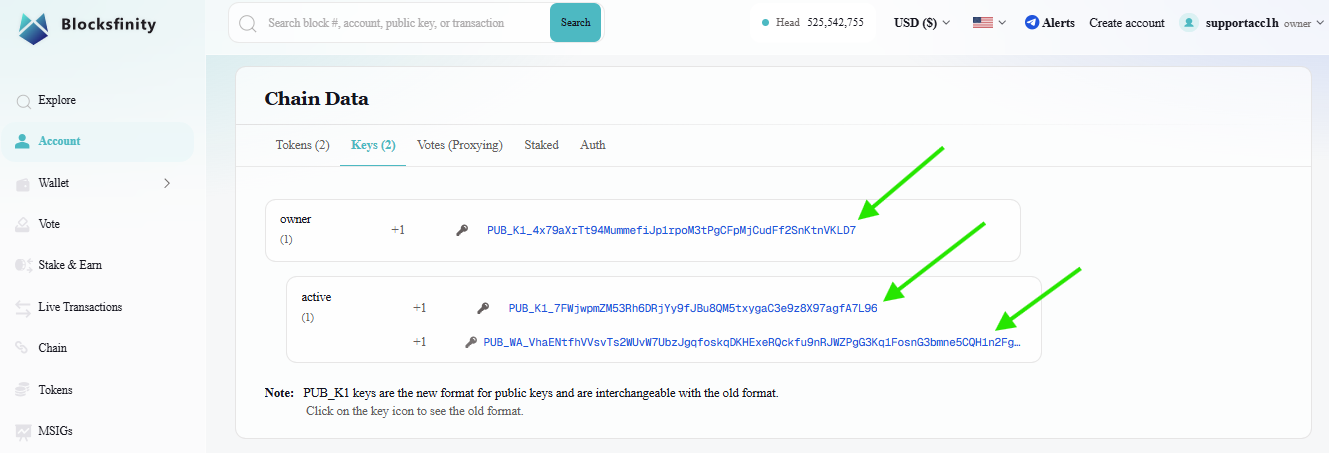Screen dimensions: 1329x453
Task: Click the Chain link icon in sidebar
Action: click(x=22, y=348)
